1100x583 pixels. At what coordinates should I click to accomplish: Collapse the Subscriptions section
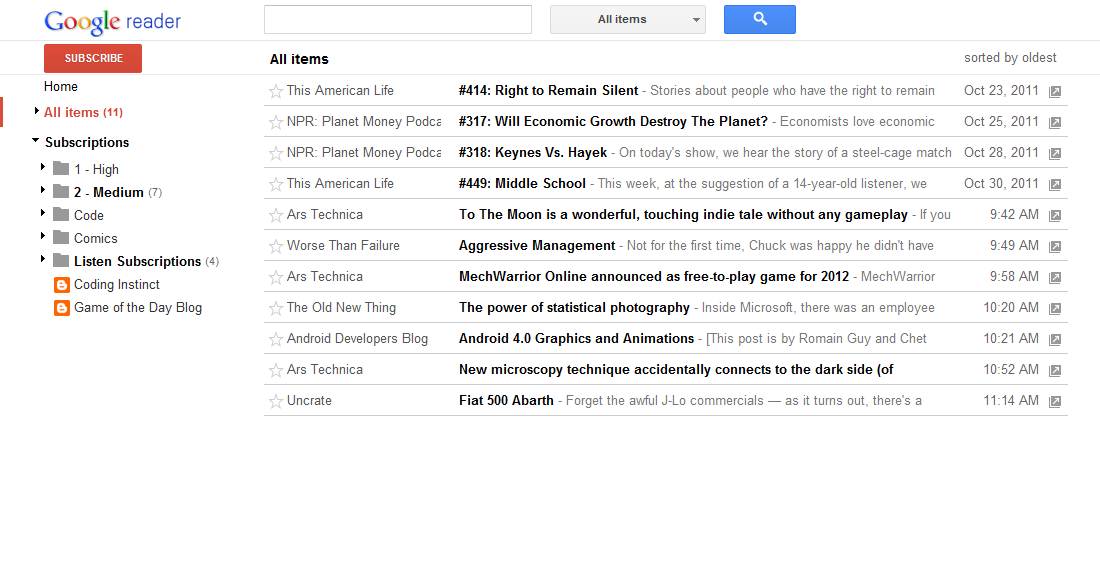pyautogui.click(x=36, y=140)
